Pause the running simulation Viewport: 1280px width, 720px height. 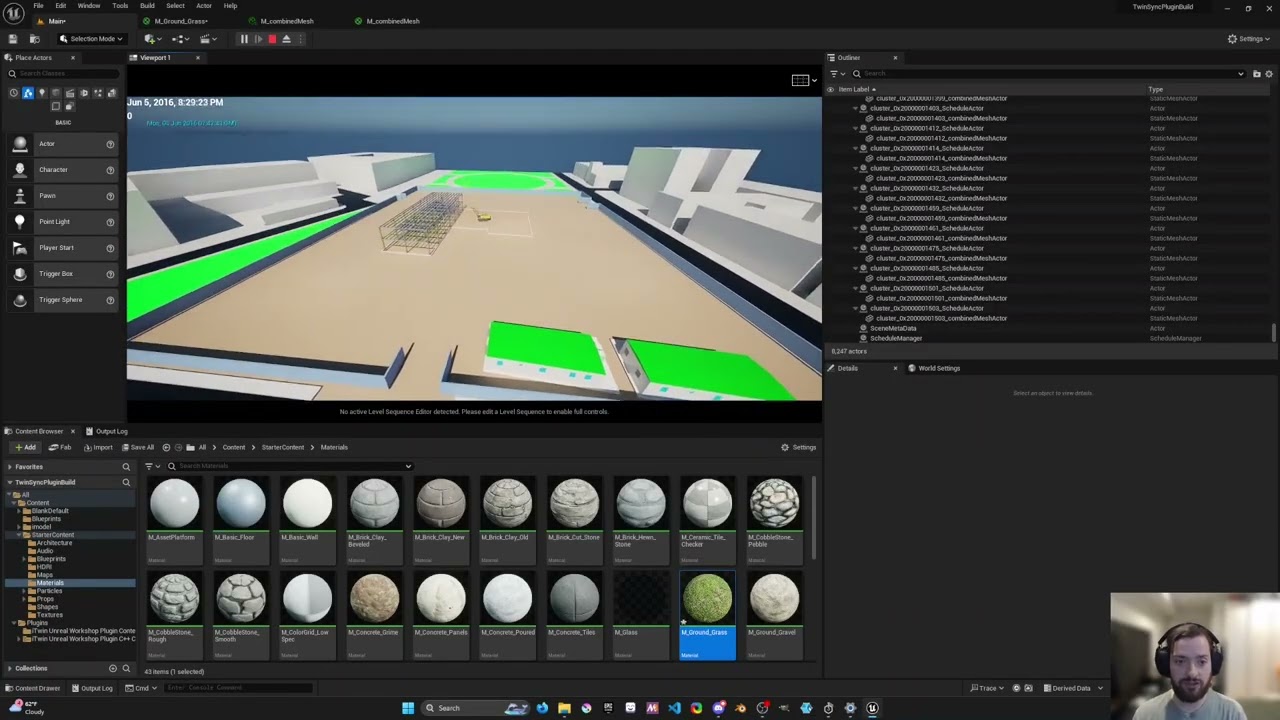pyautogui.click(x=243, y=39)
